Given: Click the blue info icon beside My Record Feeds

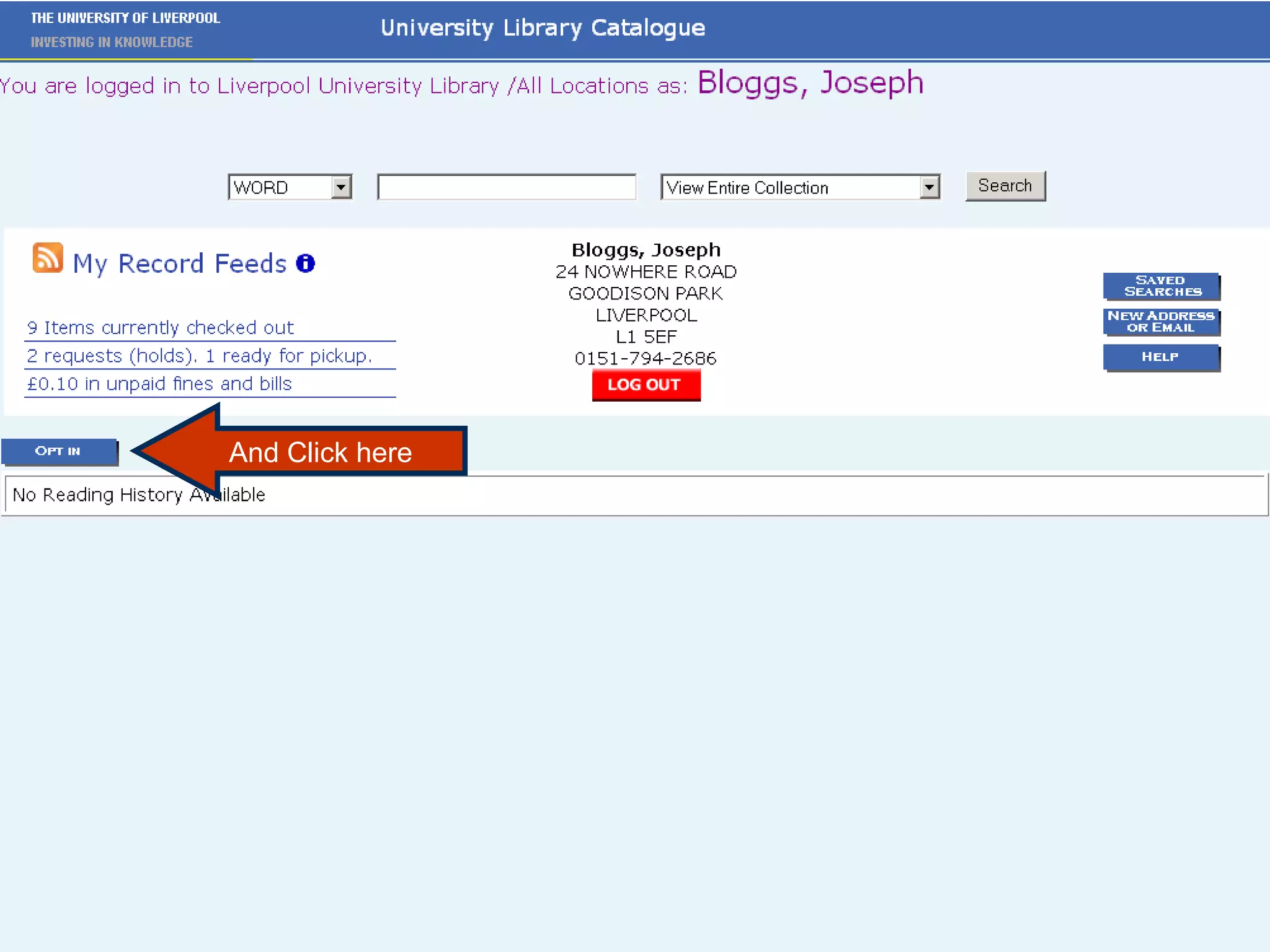Looking at the screenshot, I should pos(305,263).
